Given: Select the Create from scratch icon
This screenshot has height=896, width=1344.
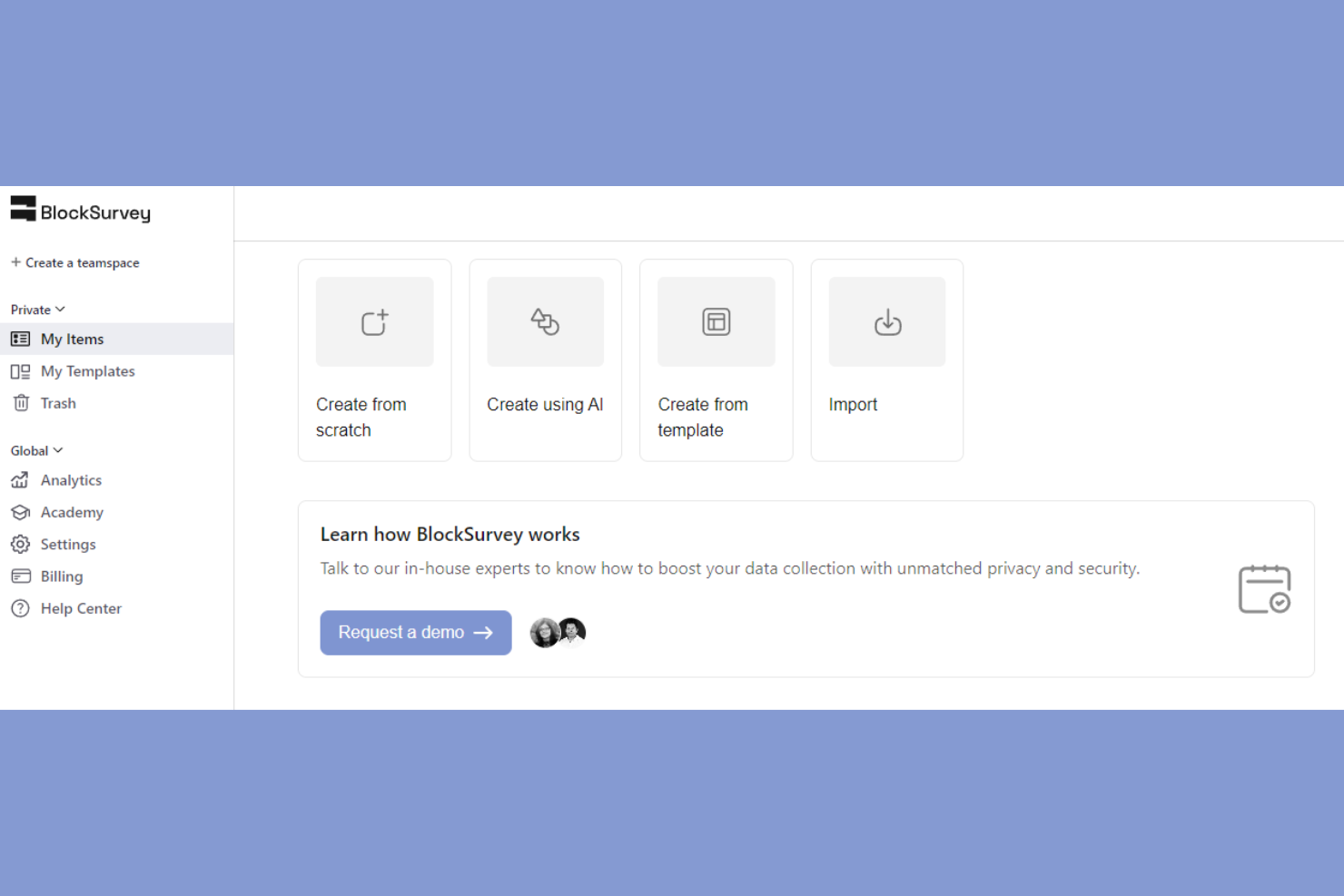Looking at the screenshot, I should [374, 320].
